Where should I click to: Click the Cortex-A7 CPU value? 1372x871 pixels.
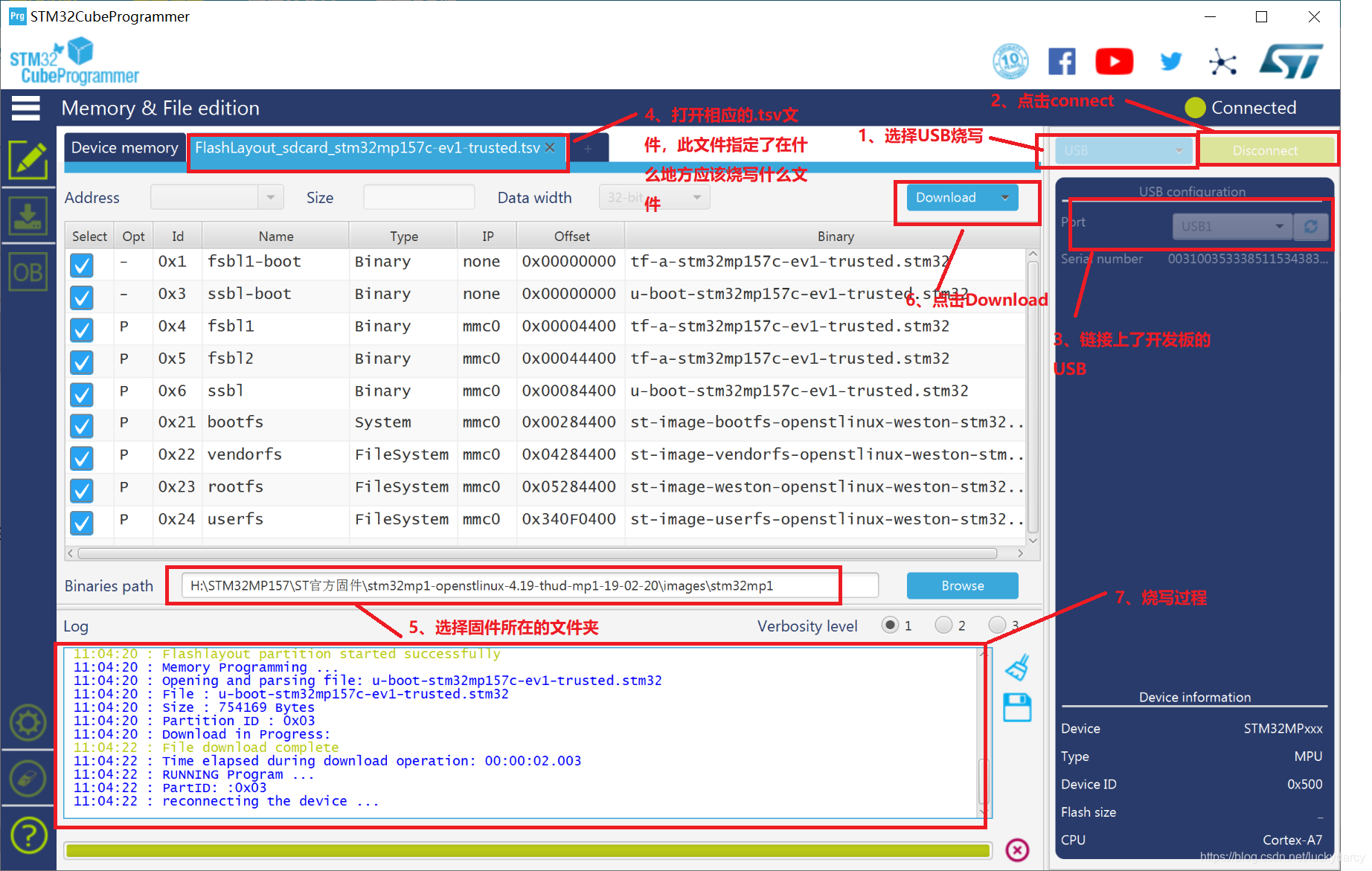click(x=1292, y=840)
